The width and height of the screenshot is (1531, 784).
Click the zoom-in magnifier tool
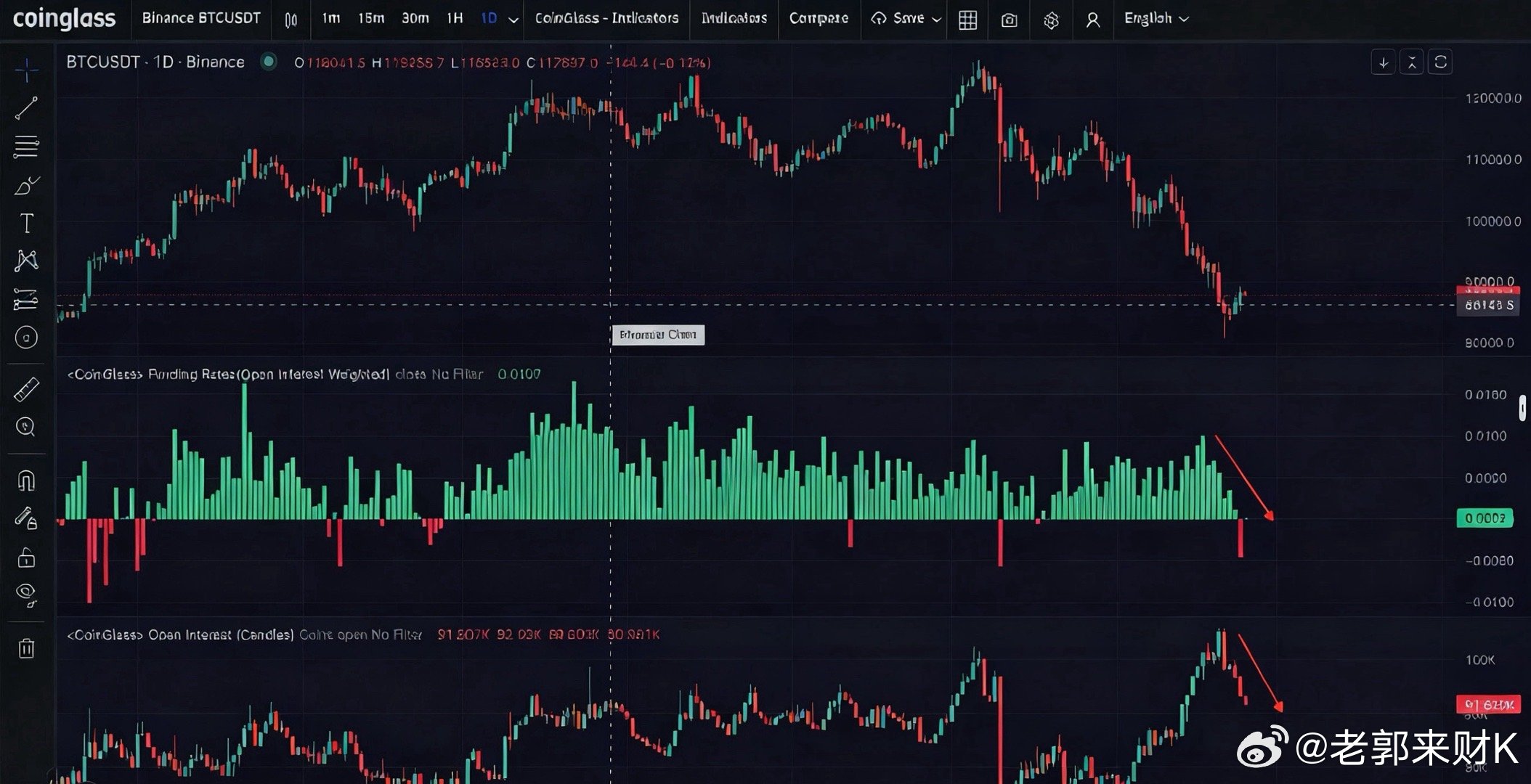click(27, 427)
